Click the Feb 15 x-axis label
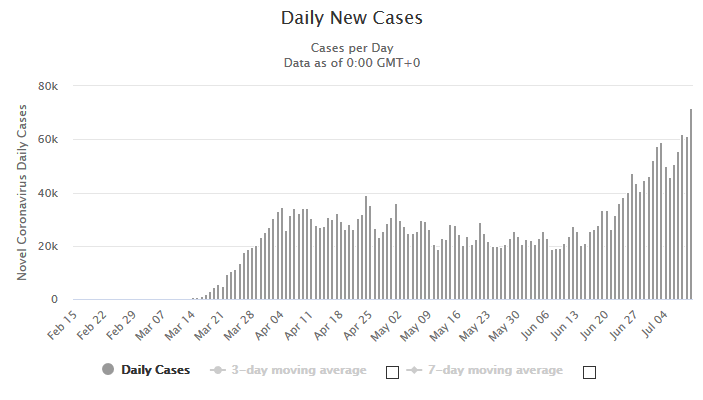 coord(62,326)
